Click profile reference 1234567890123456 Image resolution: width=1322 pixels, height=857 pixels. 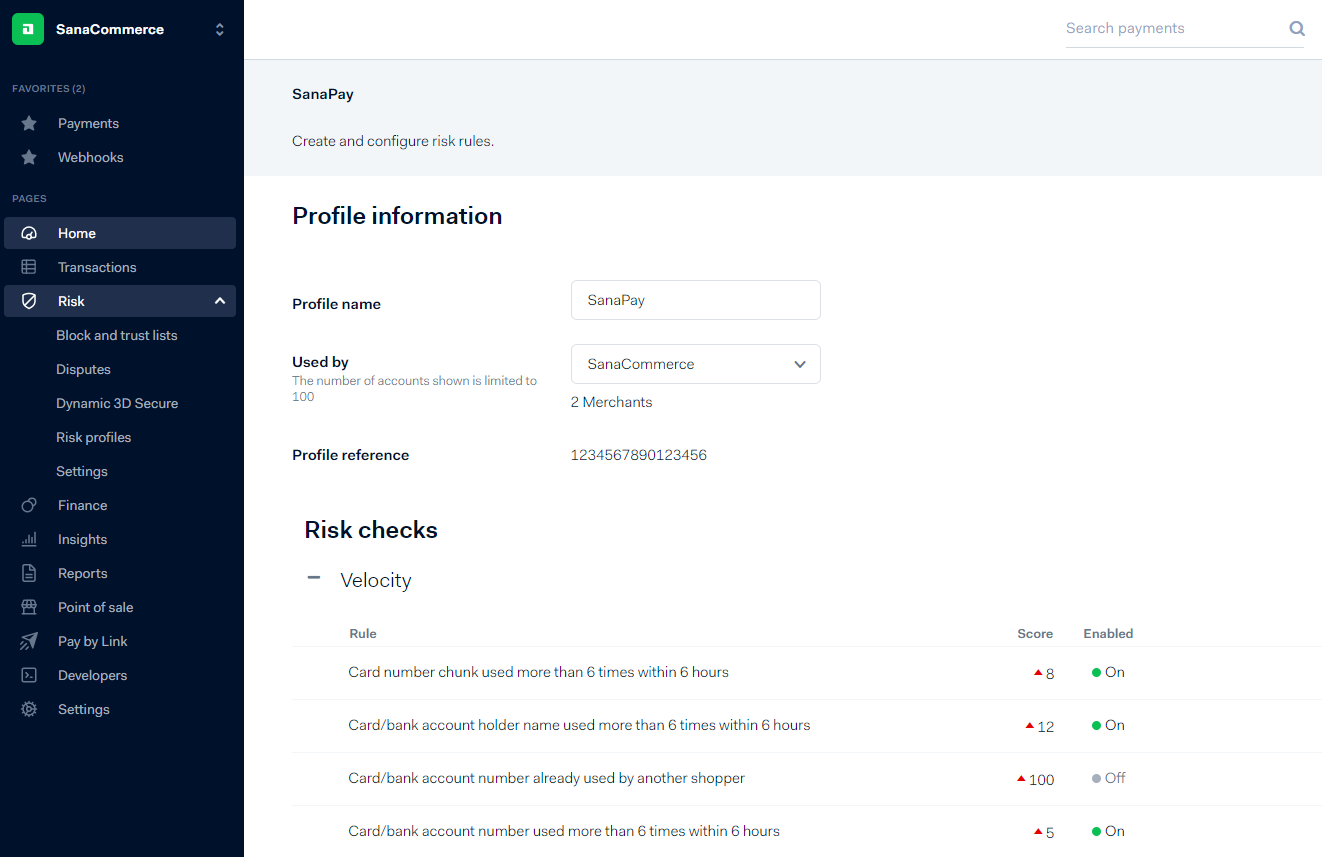[638, 455]
